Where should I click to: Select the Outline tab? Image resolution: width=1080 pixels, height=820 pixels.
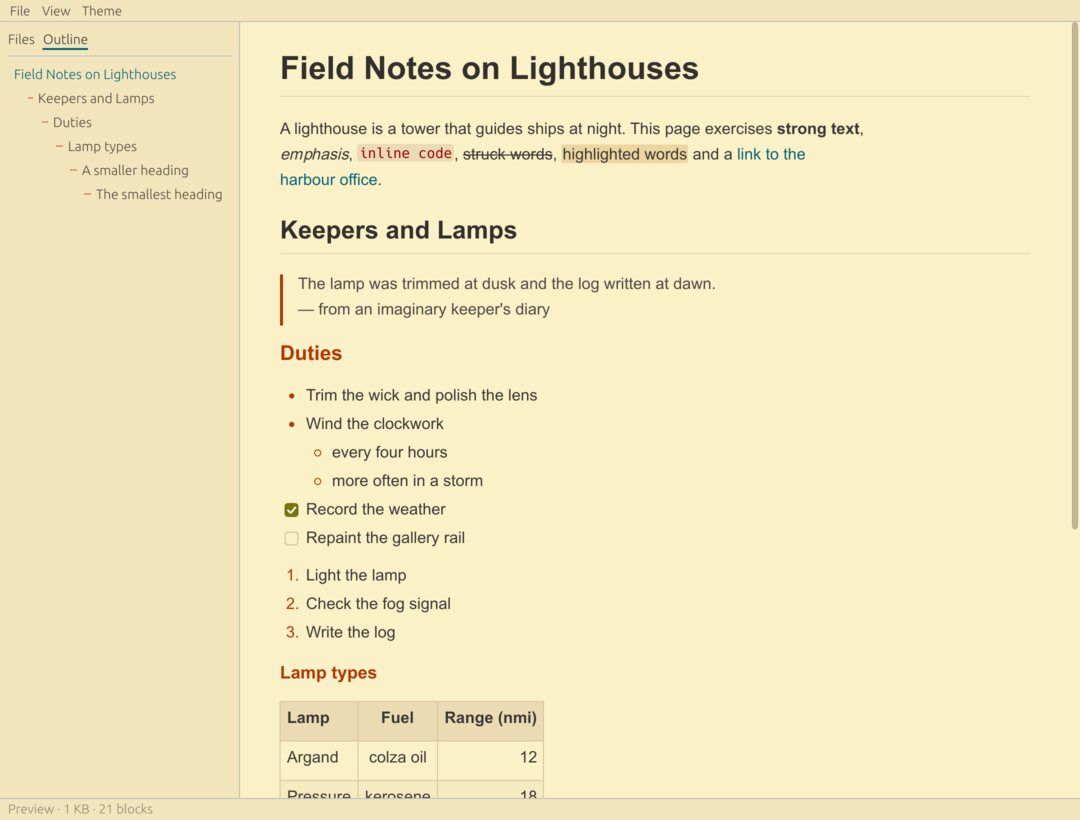click(x=65, y=39)
